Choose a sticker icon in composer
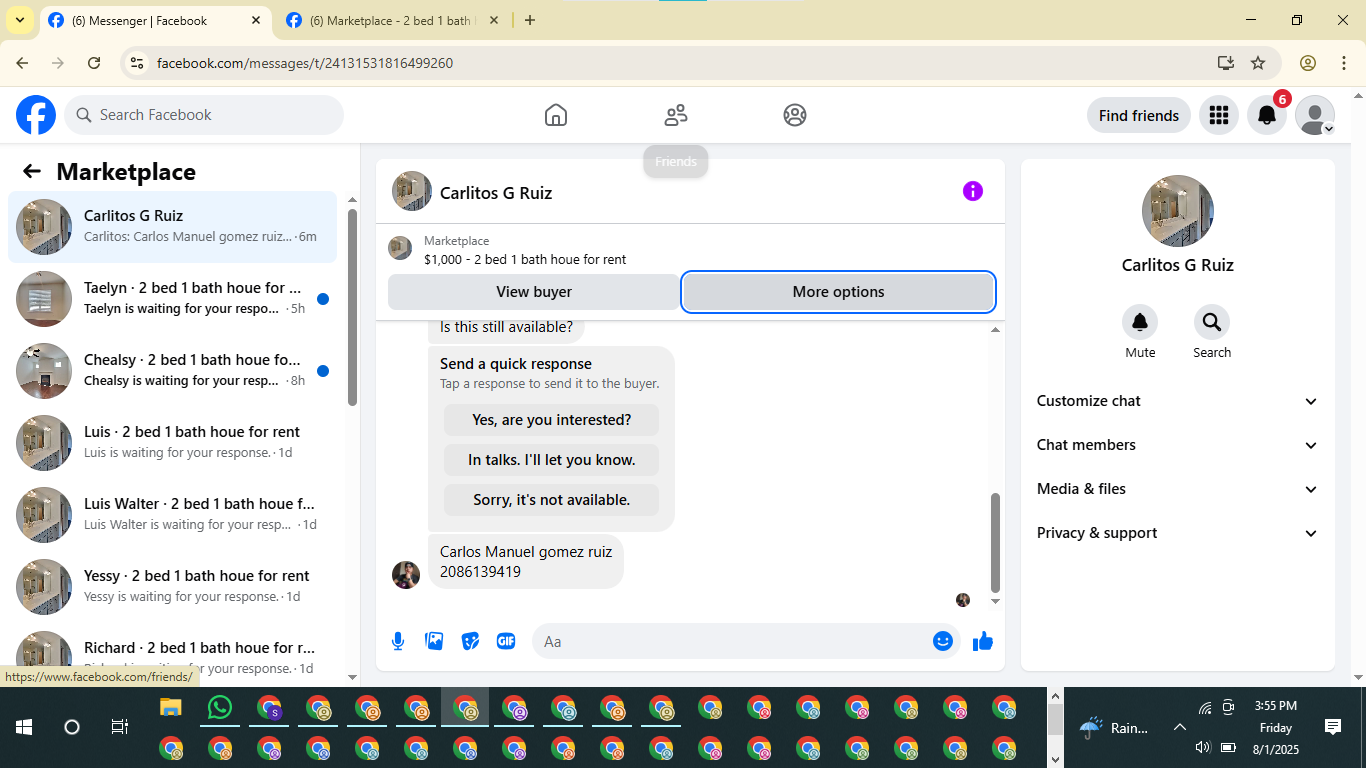The height and width of the screenshot is (768, 1366). coord(470,641)
